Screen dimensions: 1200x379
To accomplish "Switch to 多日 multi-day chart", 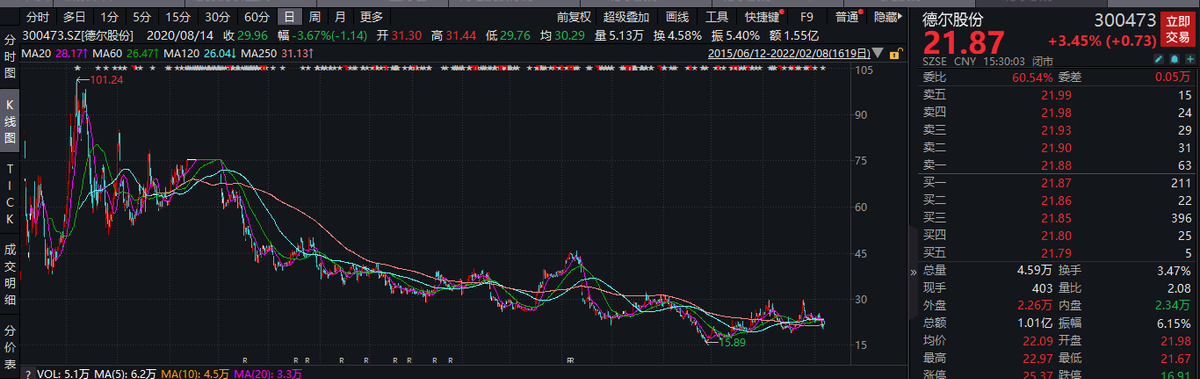I will pos(74,16).
